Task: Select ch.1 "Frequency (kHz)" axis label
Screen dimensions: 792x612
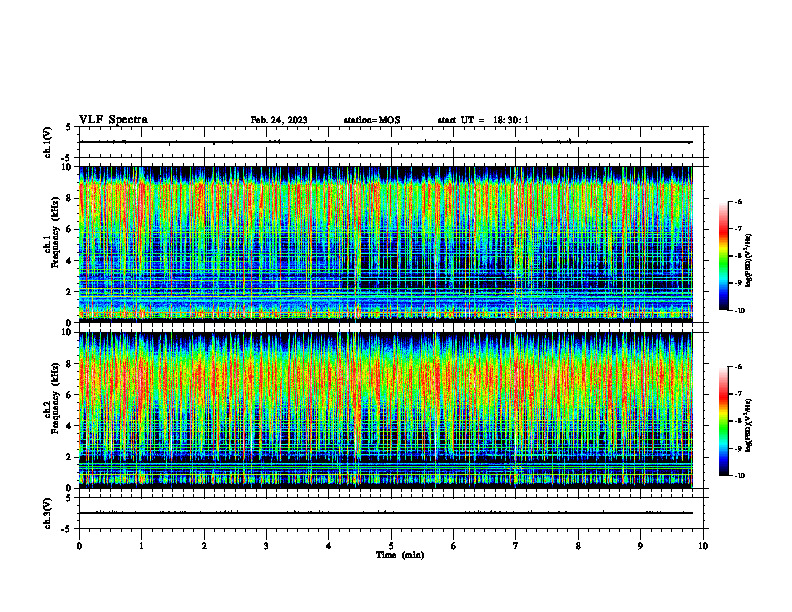Action: click(x=55, y=232)
